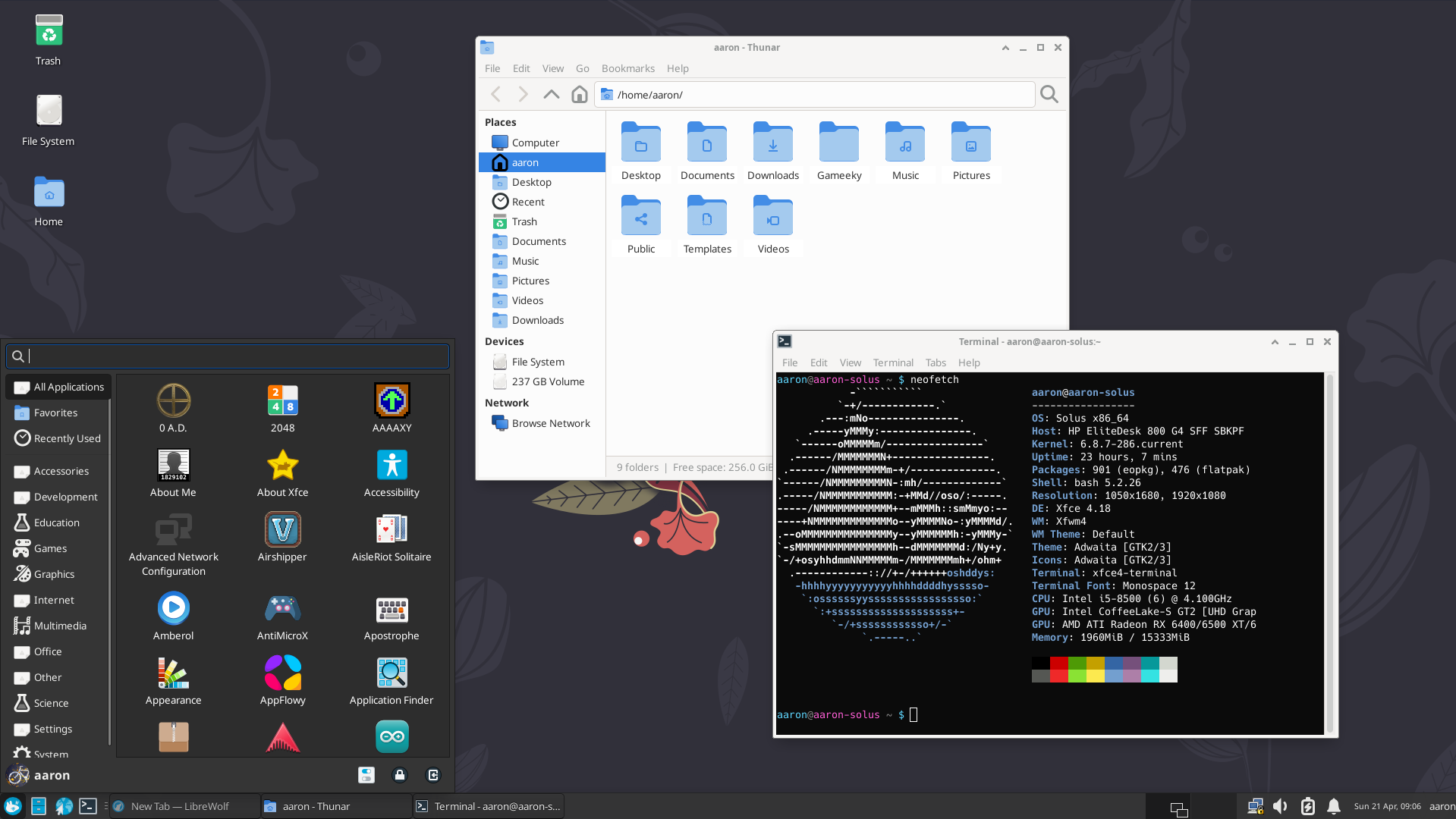Open Public folder in Thunar

tap(641, 225)
